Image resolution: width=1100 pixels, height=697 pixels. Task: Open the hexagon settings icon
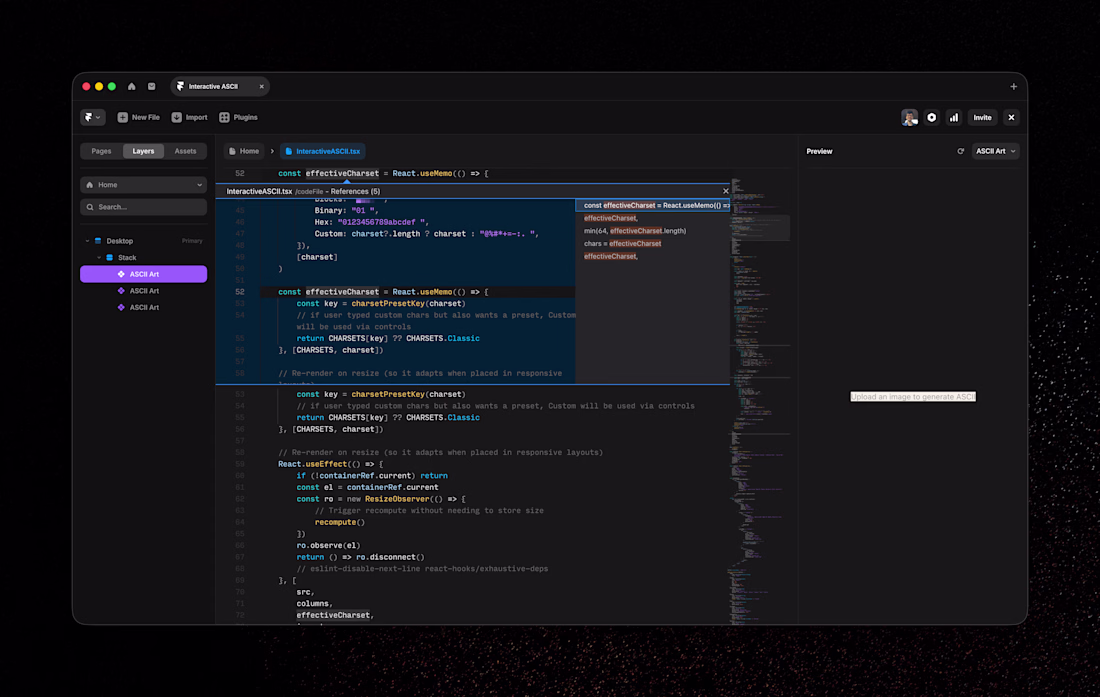932,117
